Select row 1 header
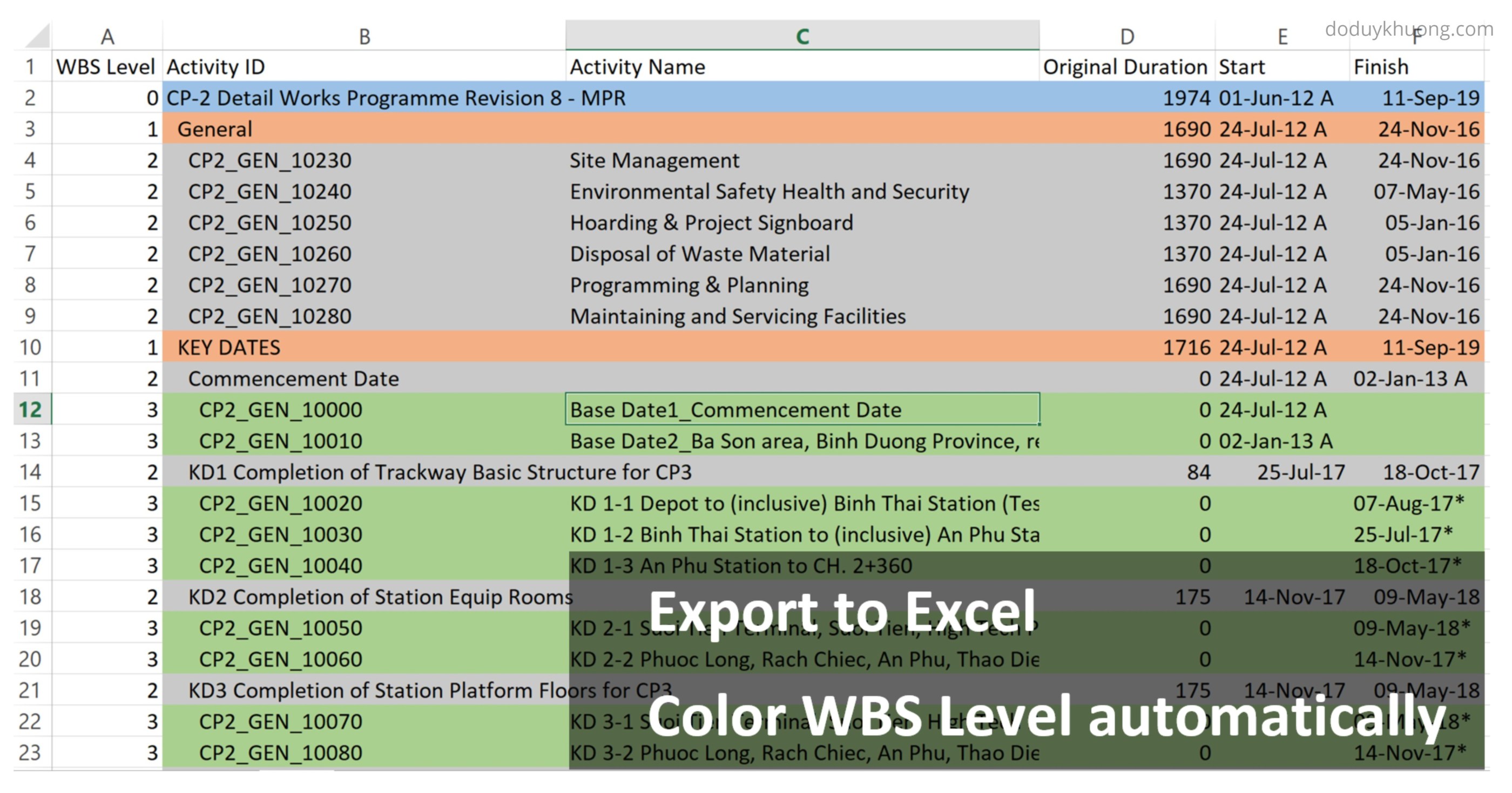 point(31,67)
